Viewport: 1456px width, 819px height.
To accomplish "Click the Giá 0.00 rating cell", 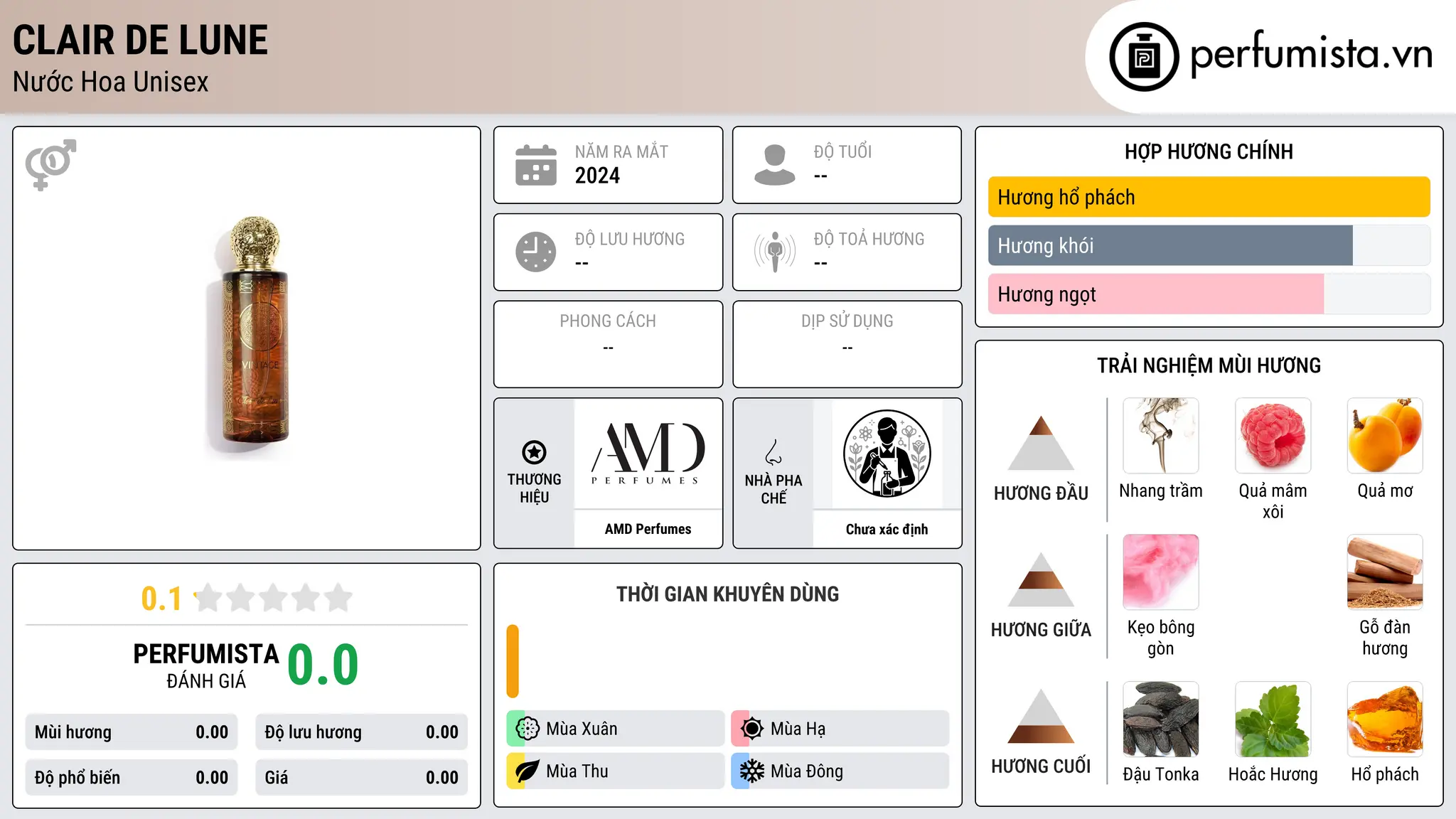I will pyautogui.click(x=361, y=778).
